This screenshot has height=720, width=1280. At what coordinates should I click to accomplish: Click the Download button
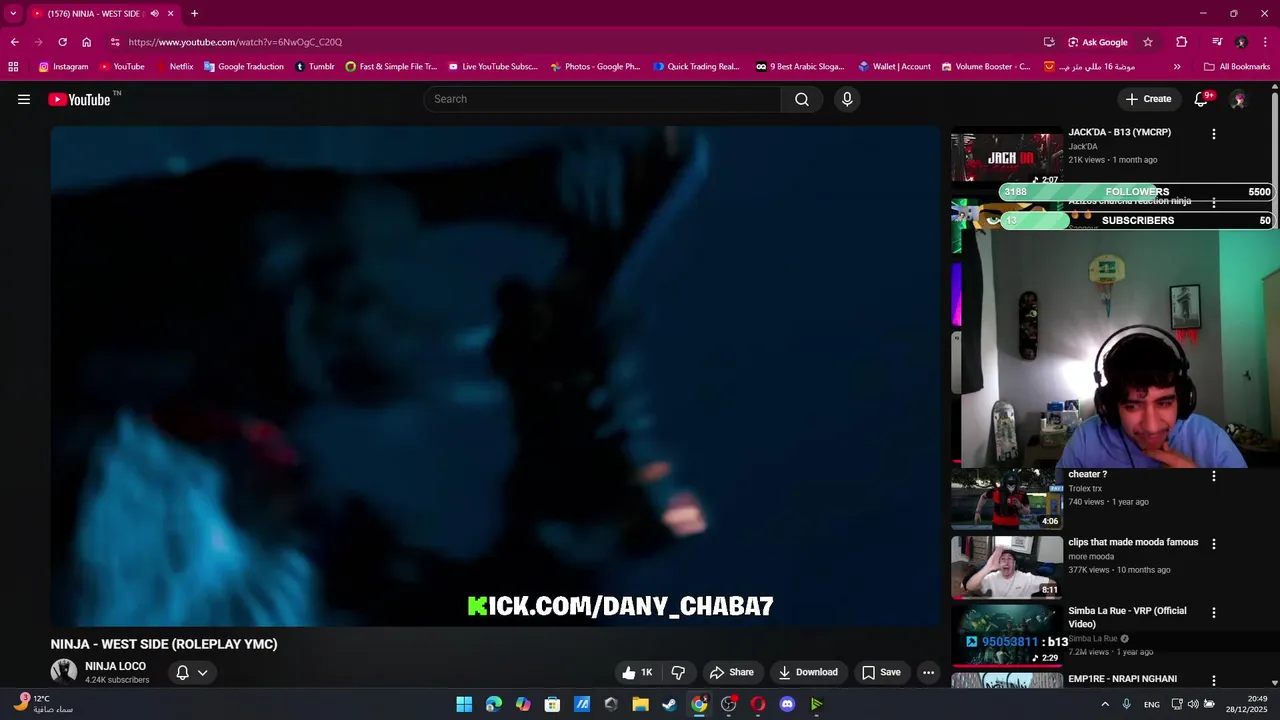808,672
